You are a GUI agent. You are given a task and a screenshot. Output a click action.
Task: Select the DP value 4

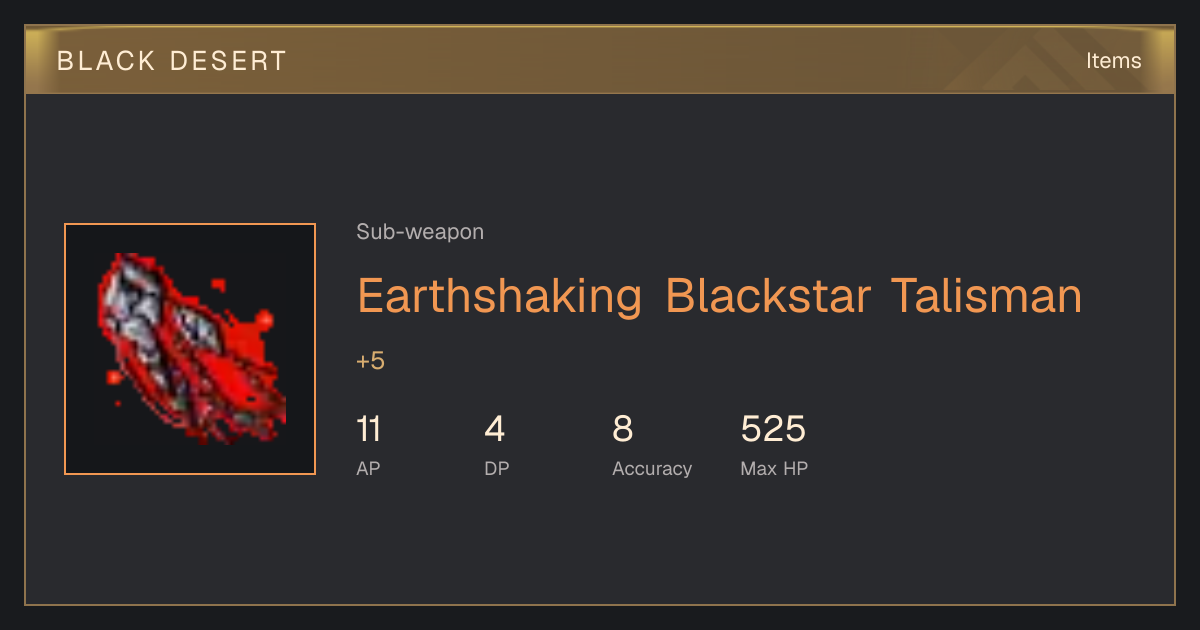point(495,429)
